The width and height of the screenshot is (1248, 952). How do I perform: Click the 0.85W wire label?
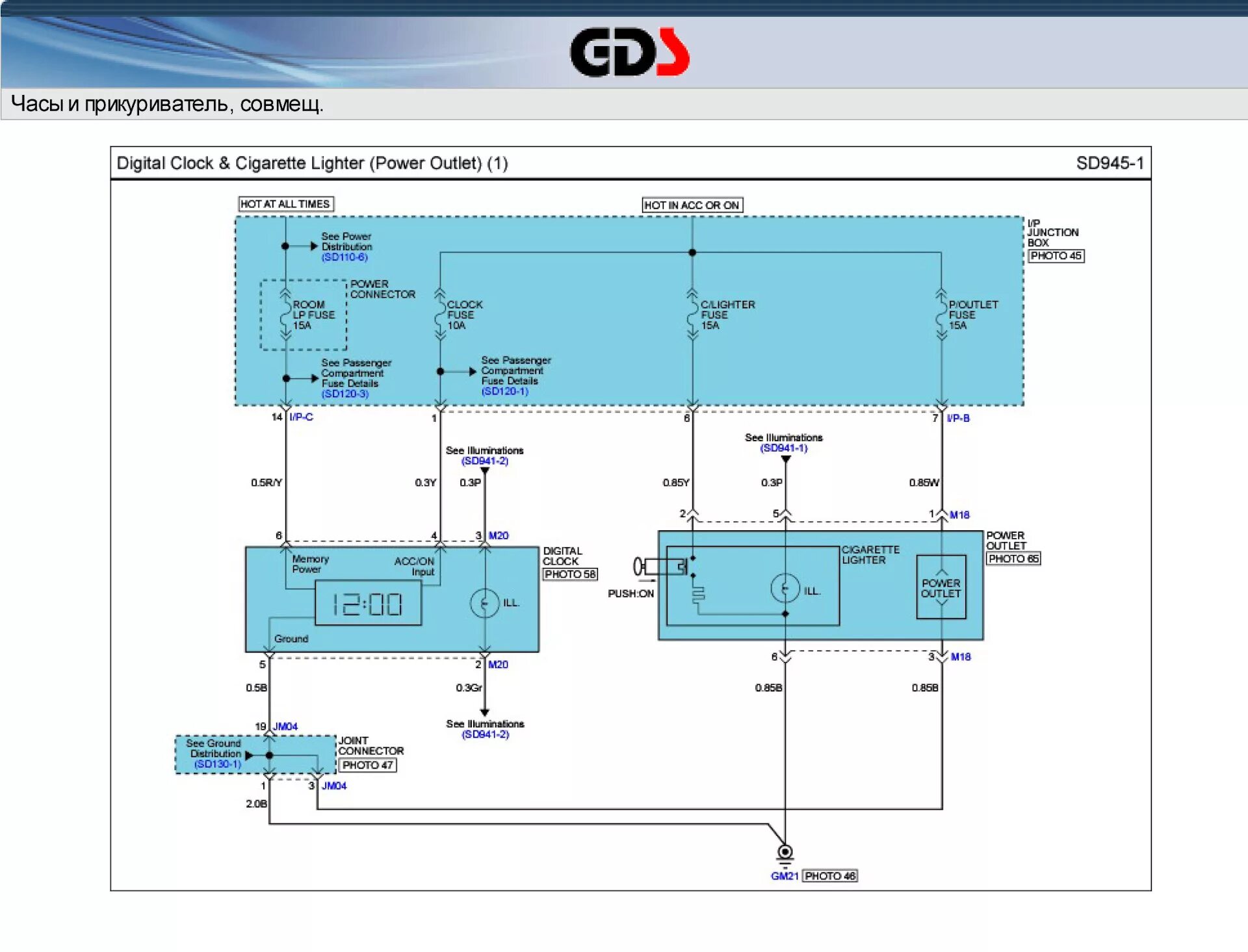pyautogui.click(x=924, y=483)
